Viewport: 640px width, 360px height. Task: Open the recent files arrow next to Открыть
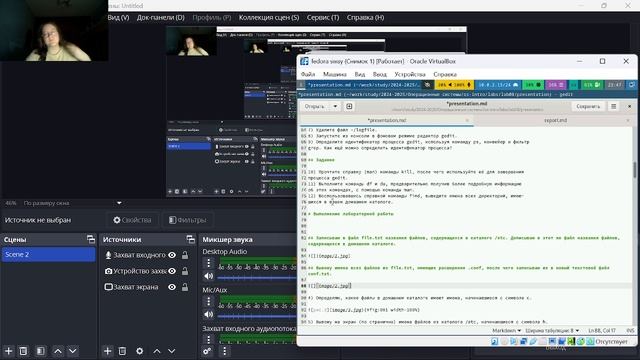click(335, 107)
